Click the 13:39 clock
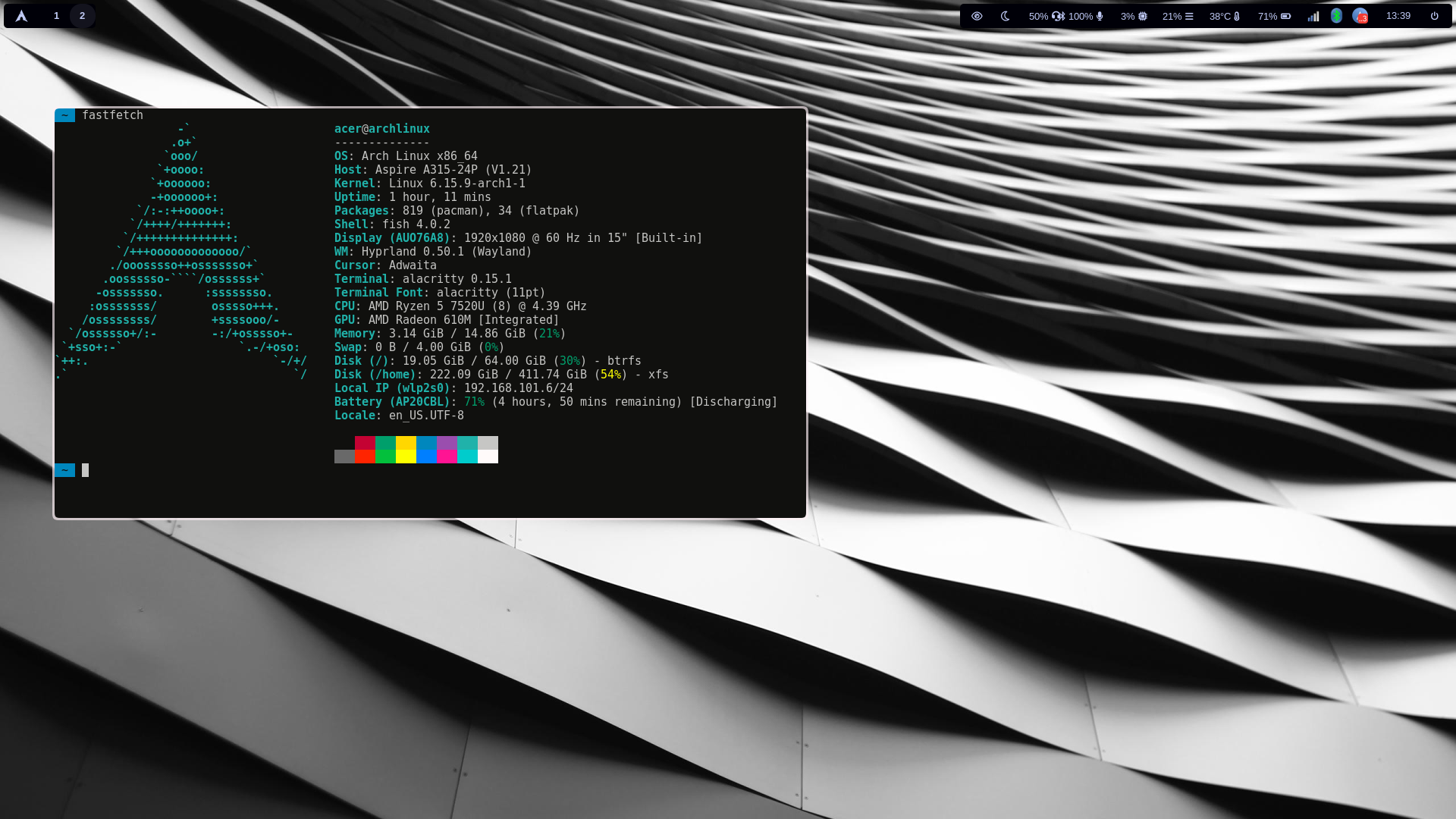 (1398, 16)
